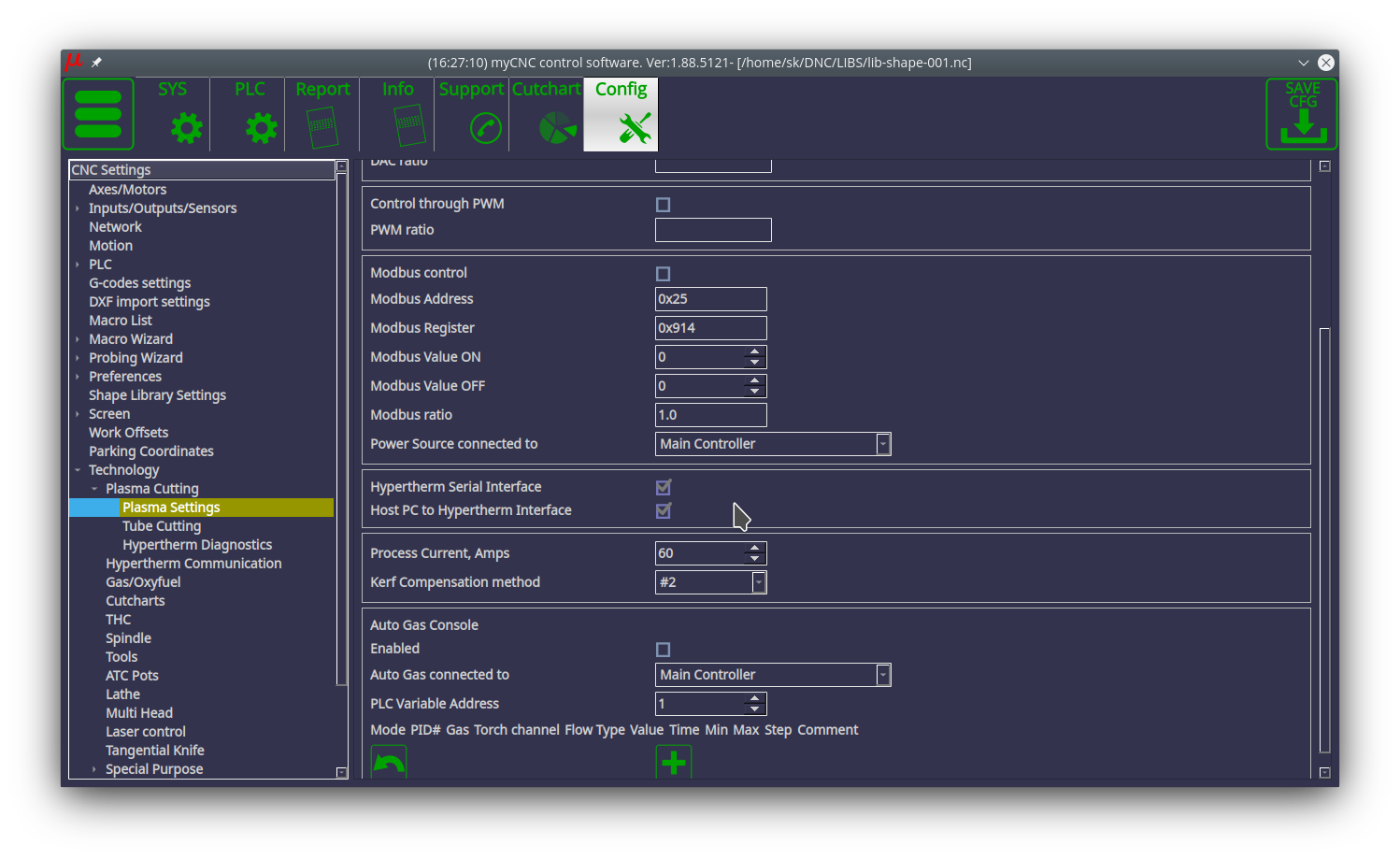Uncheck Hypertherm Serial Interface

664,487
